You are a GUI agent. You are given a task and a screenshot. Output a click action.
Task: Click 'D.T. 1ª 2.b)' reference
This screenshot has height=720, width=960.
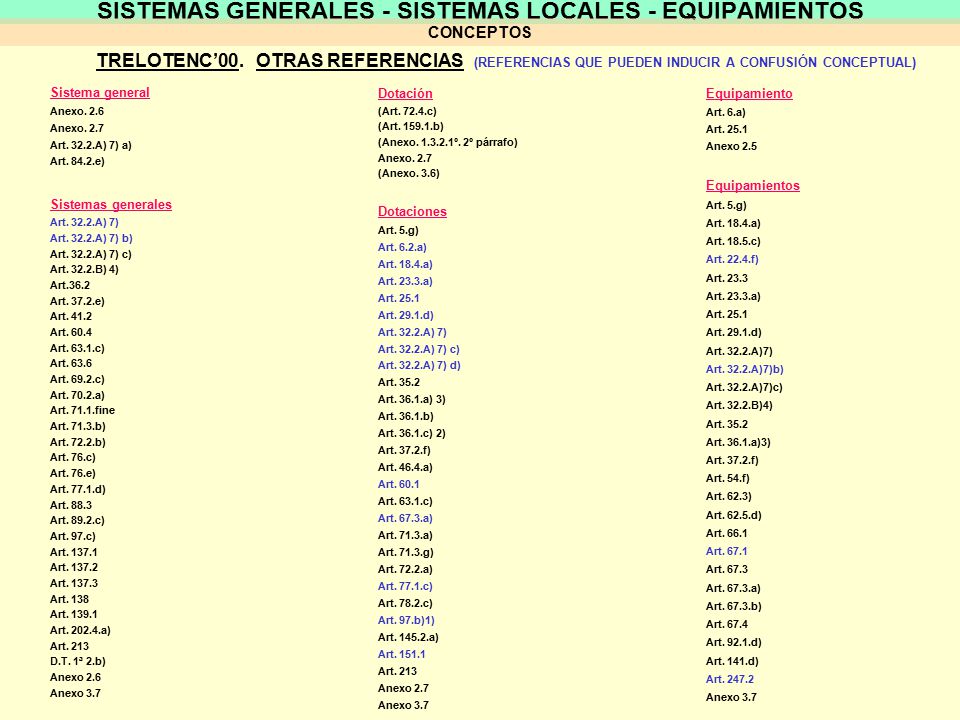(x=78, y=661)
